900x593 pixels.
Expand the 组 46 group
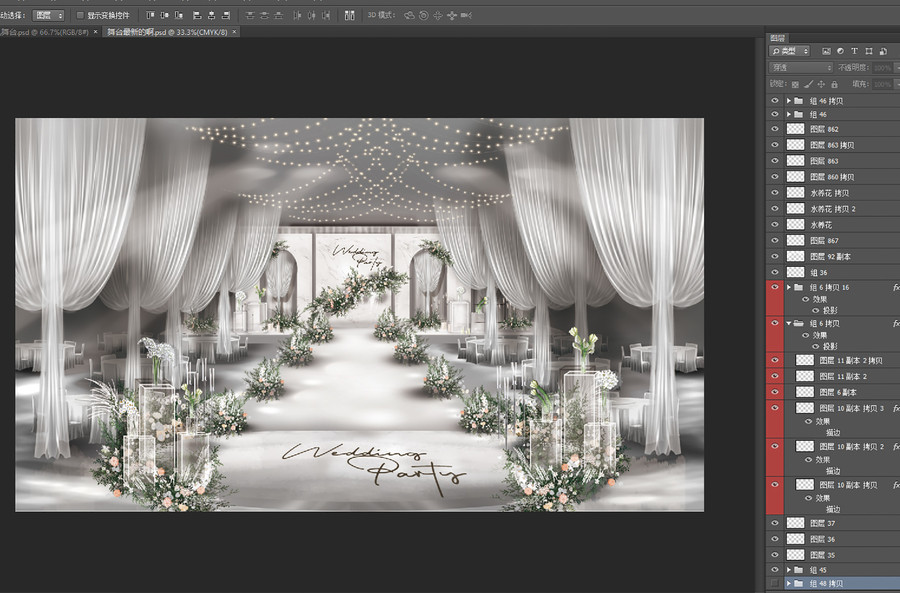[x=789, y=114]
